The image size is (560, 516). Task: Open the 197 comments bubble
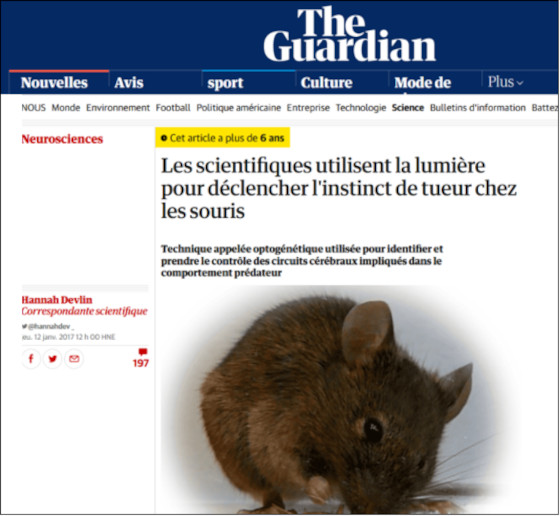(x=141, y=358)
